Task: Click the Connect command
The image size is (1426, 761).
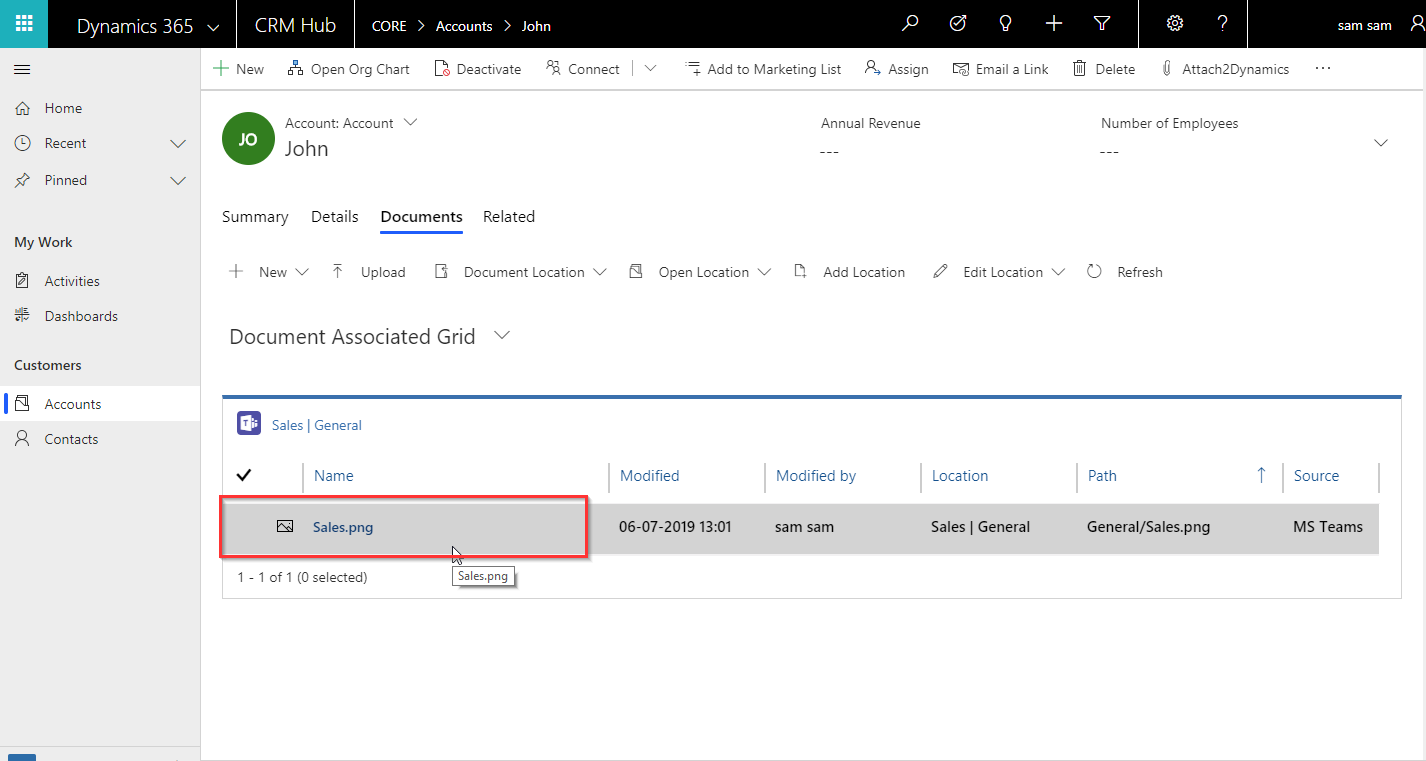Action: [583, 69]
